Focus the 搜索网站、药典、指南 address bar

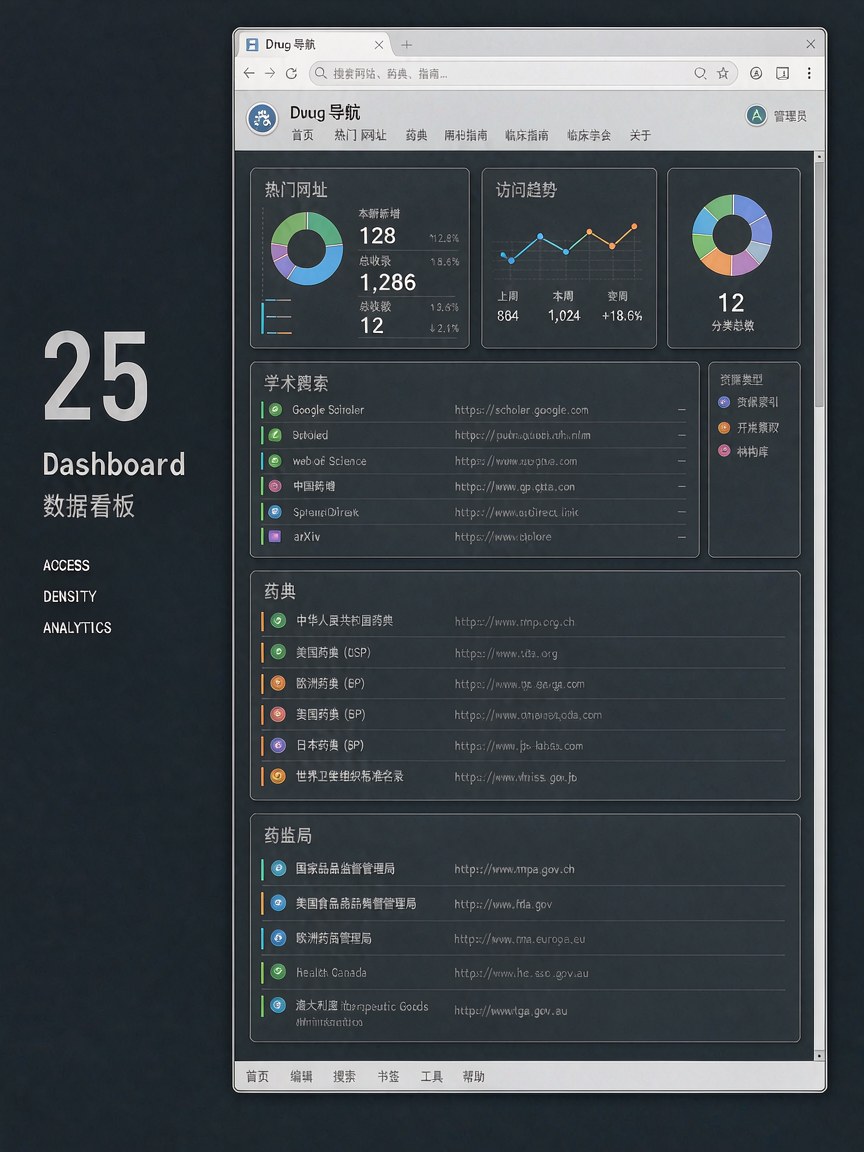coord(523,73)
